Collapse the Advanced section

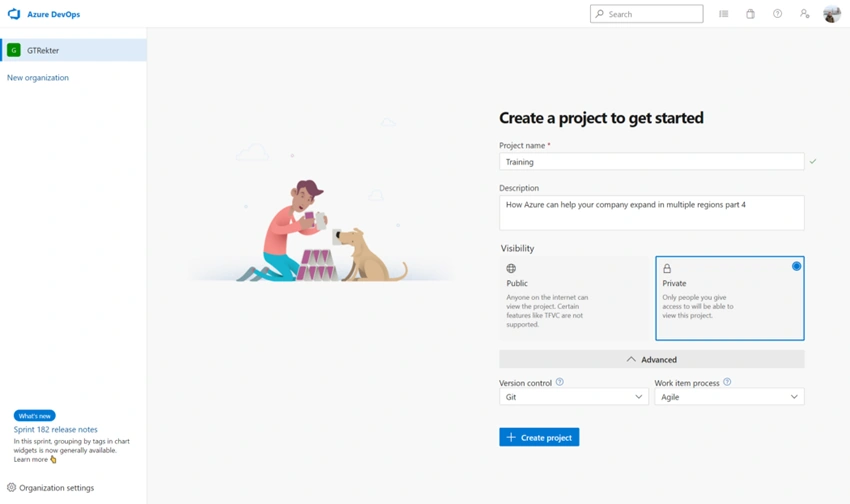pyautogui.click(x=652, y=359)
